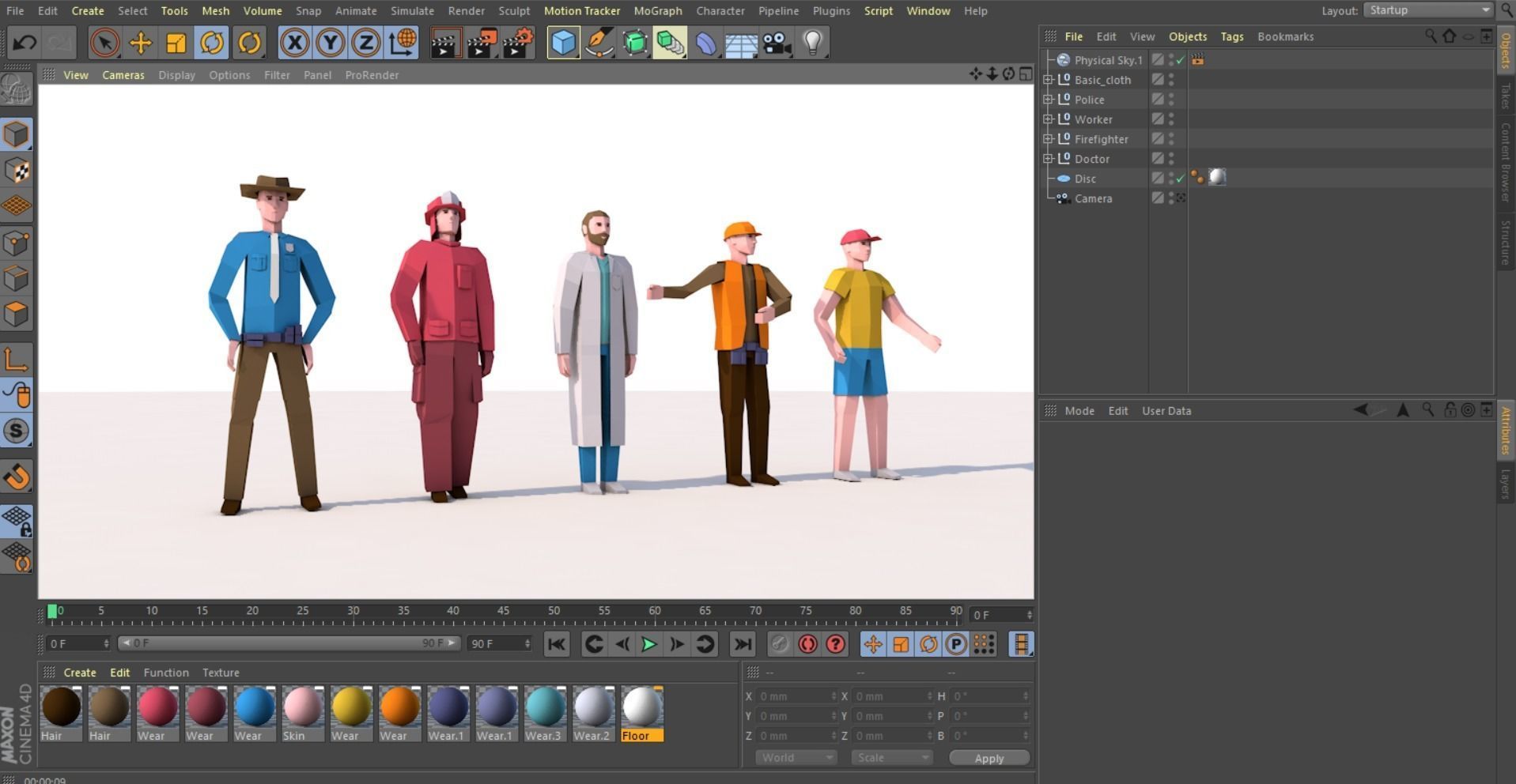Click the Record Active Objects button
1516x784 pixels.
780,644
